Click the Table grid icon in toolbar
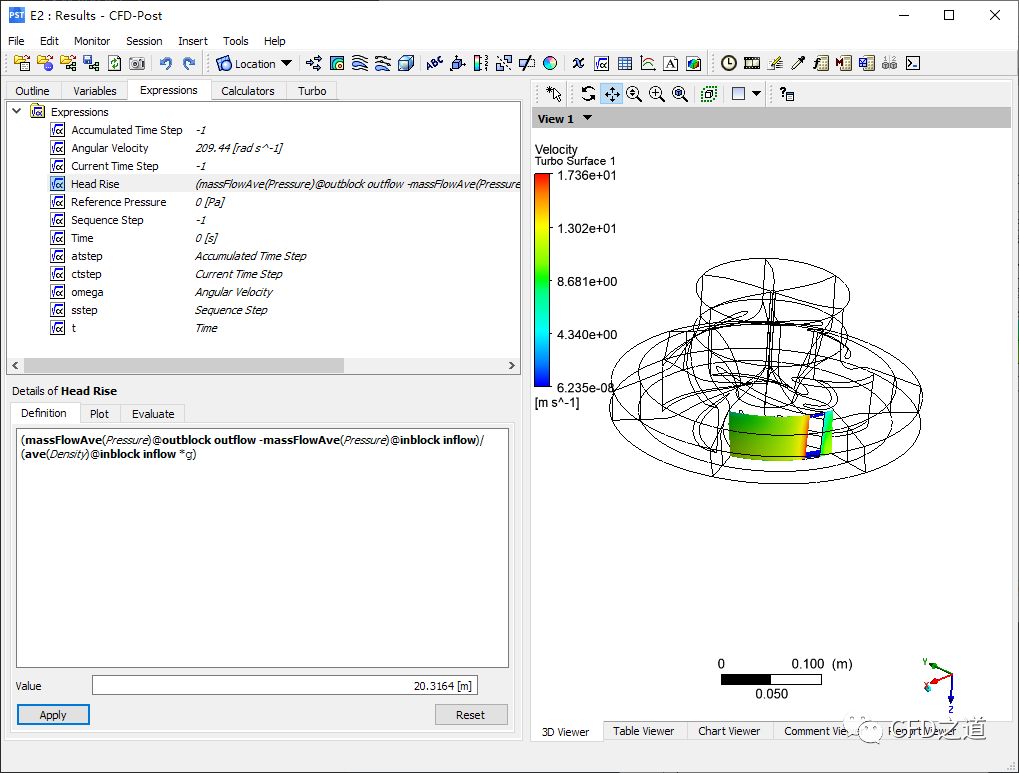The image size is (1019, 773). [625, 63]
